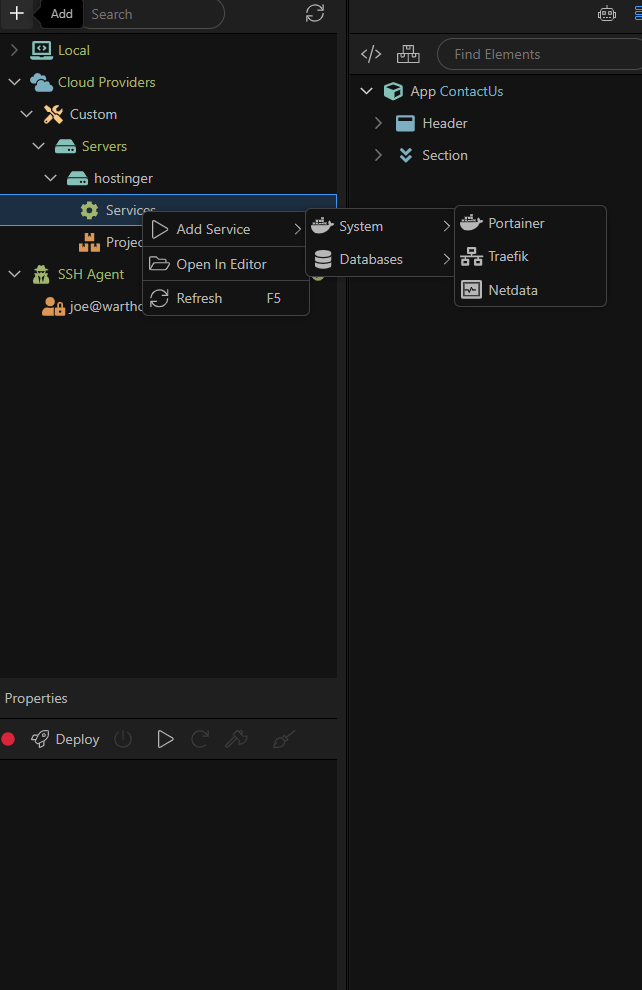Screen dimensions: 642x990
Task: Click the play start icon in Properties
Action: tap(165, 739)
